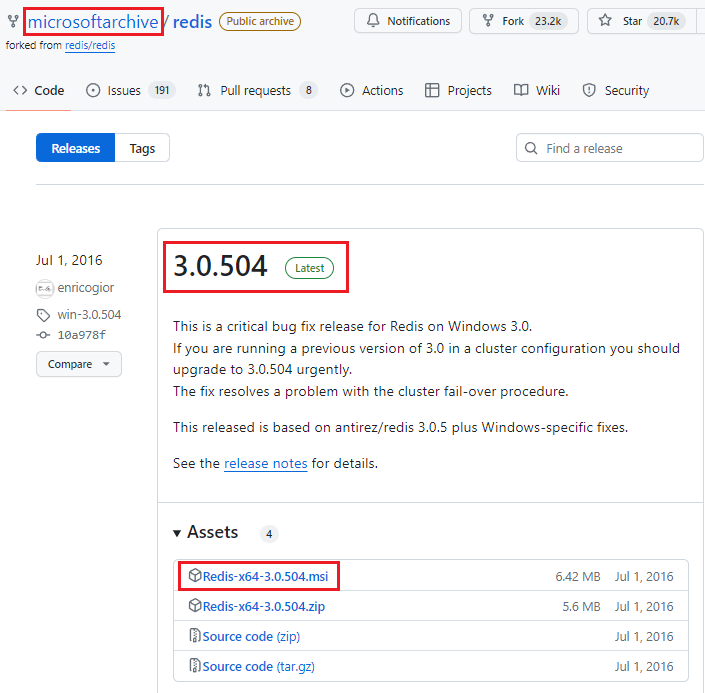Screen dimensions: 705x693
Task: Click the file-zip icon beside Source code (tar.gz)
Action: point(195,665)
